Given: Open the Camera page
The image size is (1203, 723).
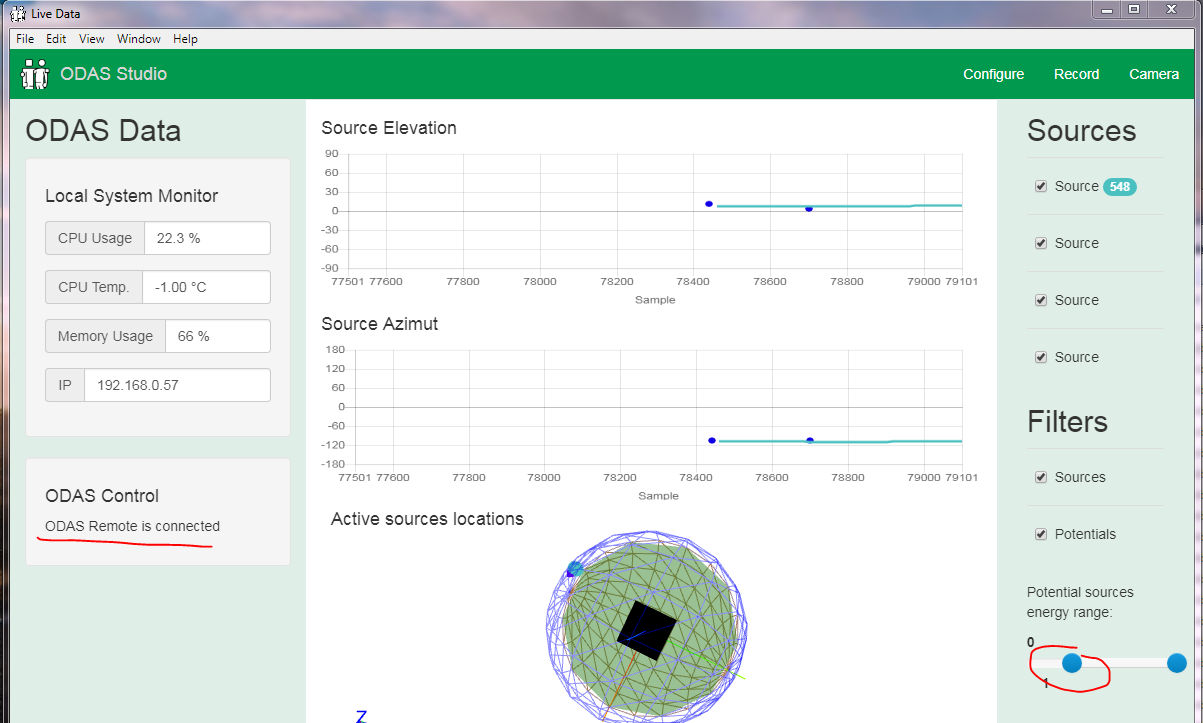Looking at the screenshot, I should pyautogui.click(x=1154, y=74).
